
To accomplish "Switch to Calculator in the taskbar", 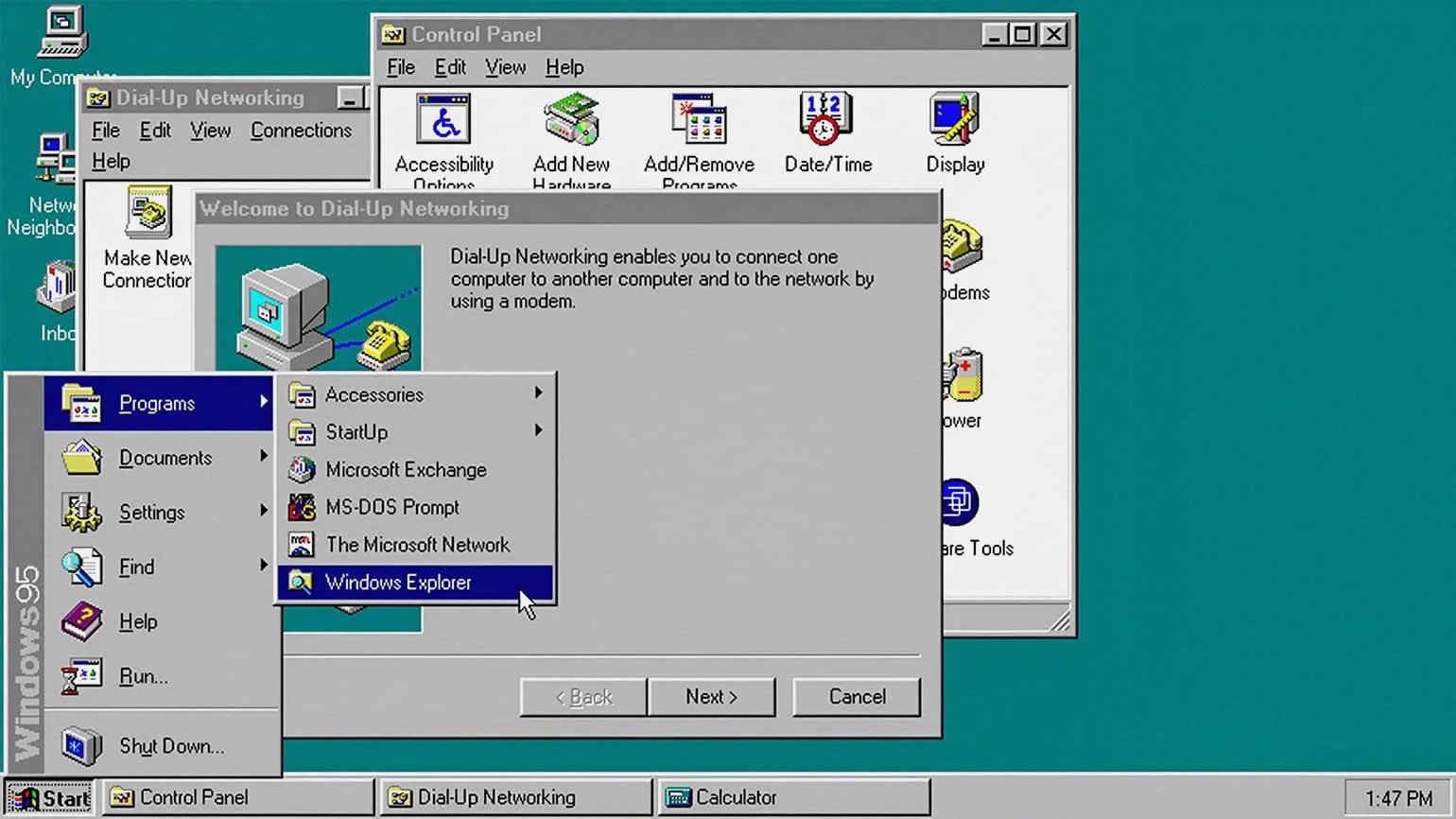I will [x=792, y=797].
